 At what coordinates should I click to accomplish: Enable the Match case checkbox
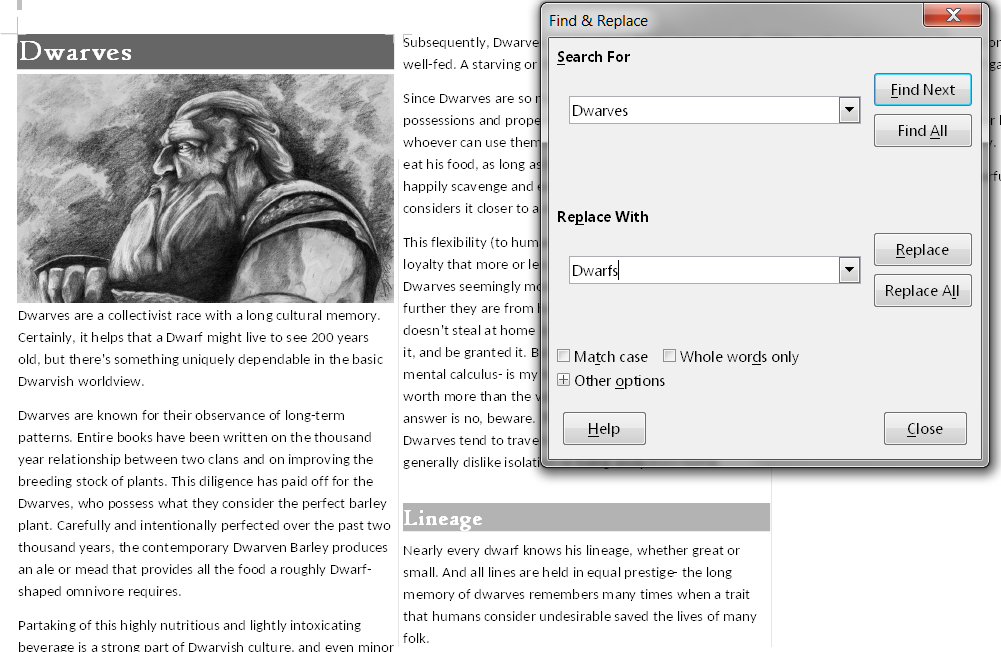tap(564, 357)
